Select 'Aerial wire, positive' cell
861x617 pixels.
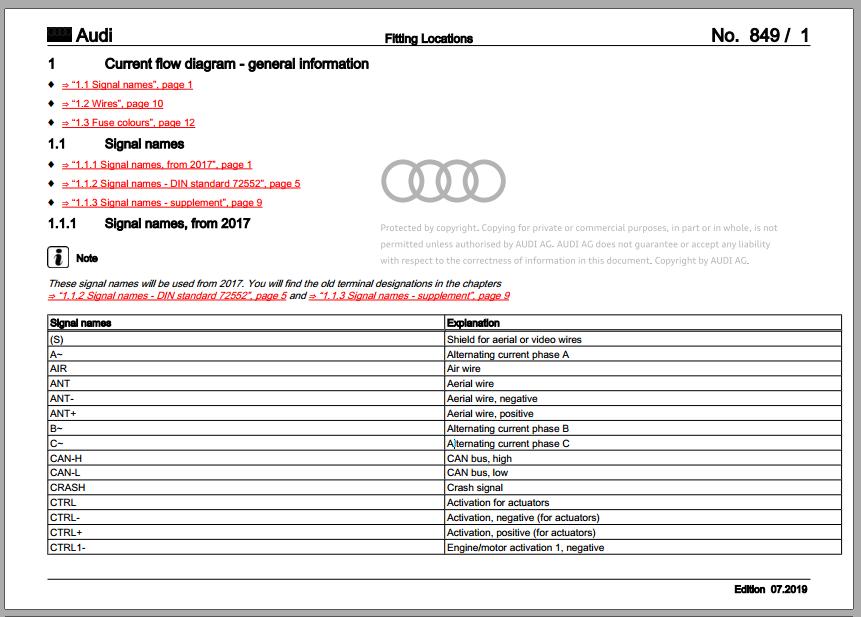pos(643,413)
